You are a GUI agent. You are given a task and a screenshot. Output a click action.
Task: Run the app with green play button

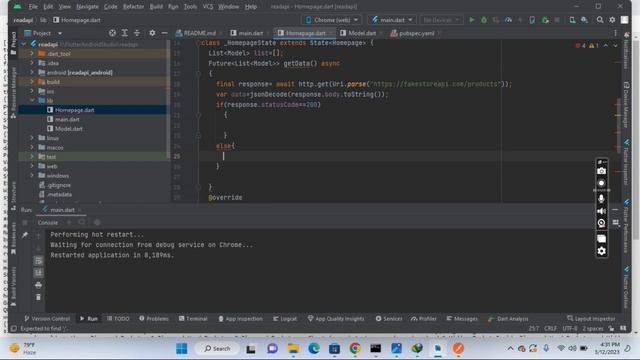tap(472, 20)
